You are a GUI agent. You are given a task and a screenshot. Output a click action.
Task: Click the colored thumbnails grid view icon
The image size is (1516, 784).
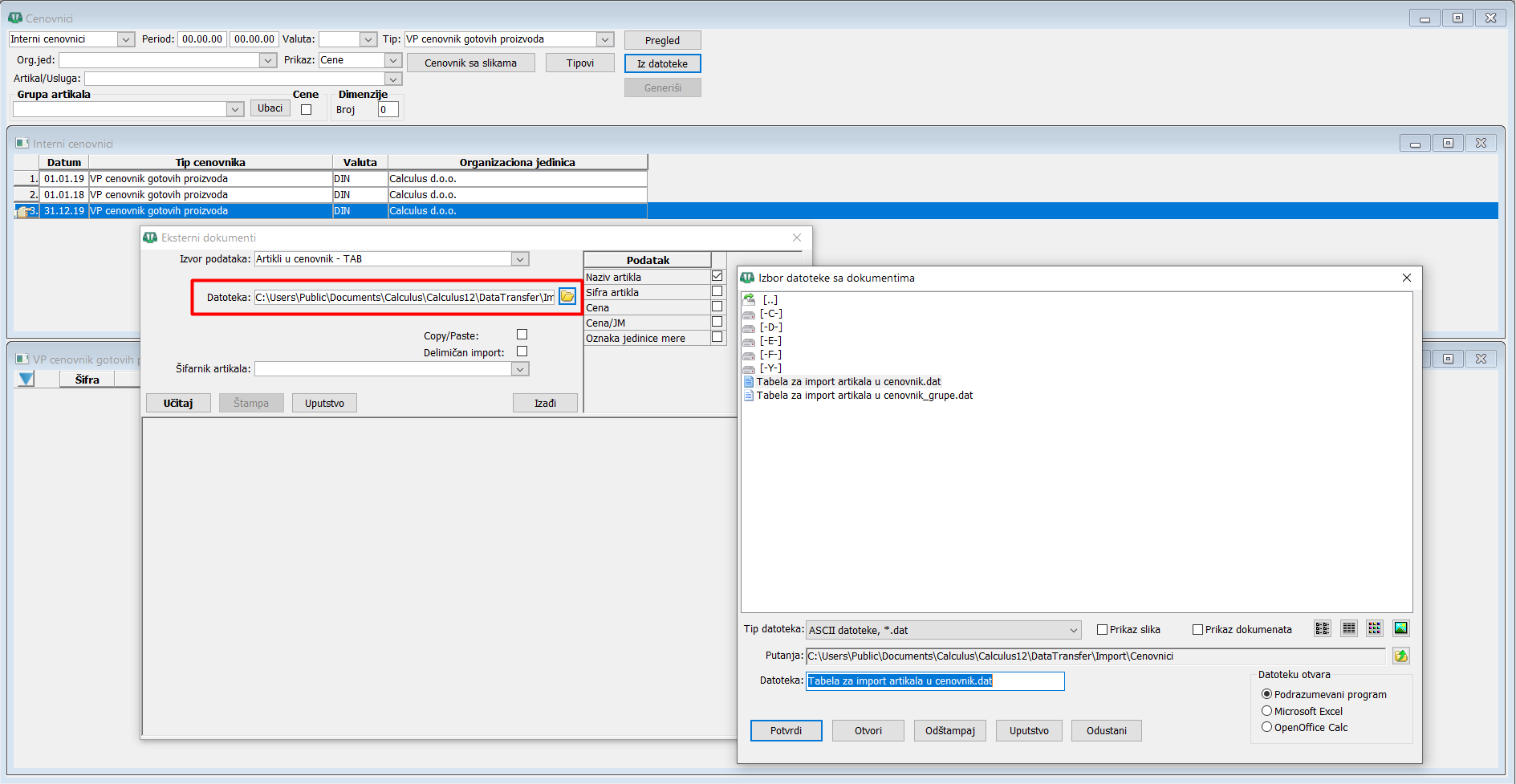(x=1375, y=628)
